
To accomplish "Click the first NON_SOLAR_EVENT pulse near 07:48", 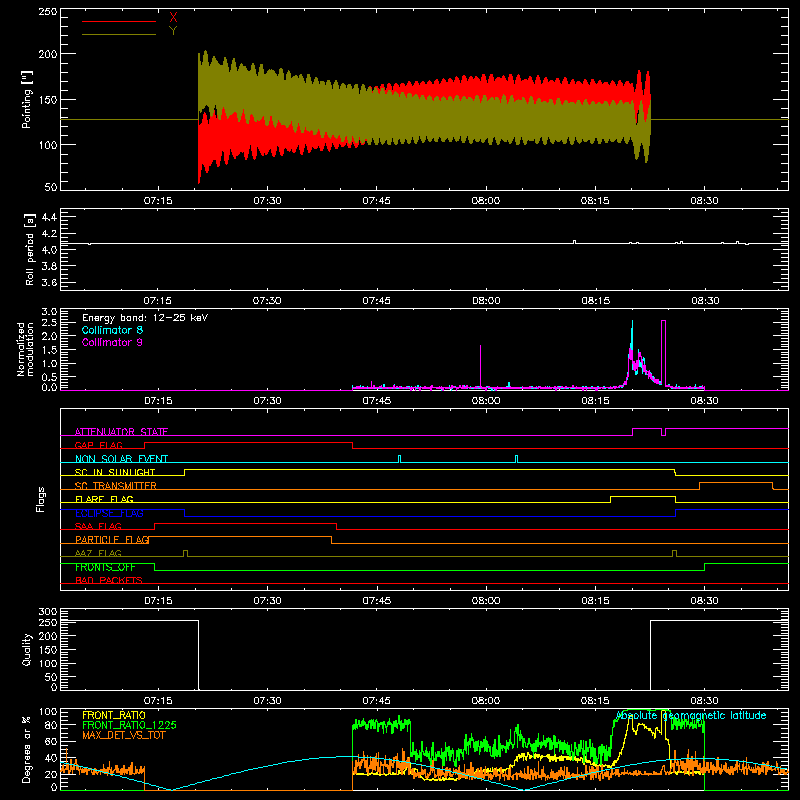I will [399, 459].
